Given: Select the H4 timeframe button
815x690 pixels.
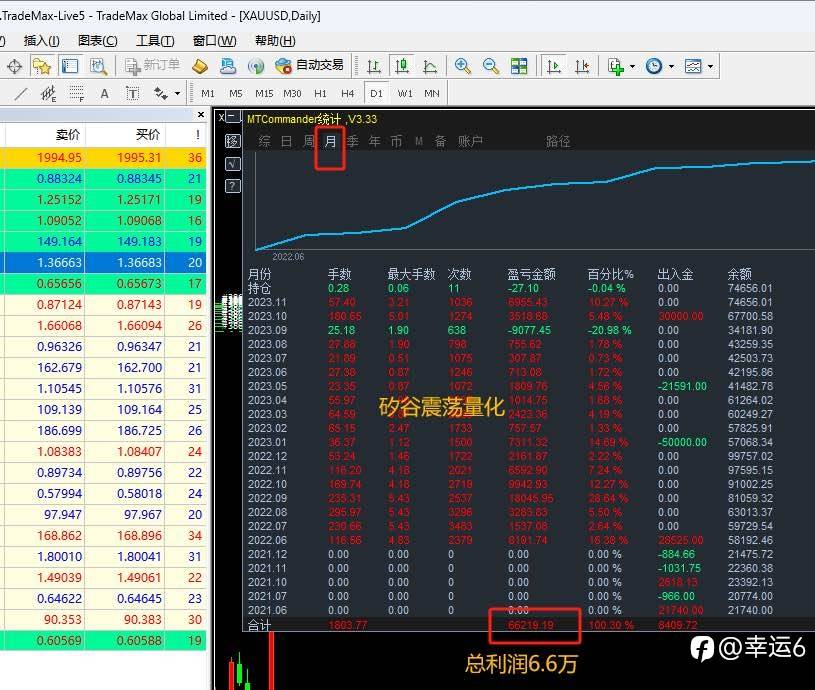Looking at the screenshot, I should click(348, 94).
